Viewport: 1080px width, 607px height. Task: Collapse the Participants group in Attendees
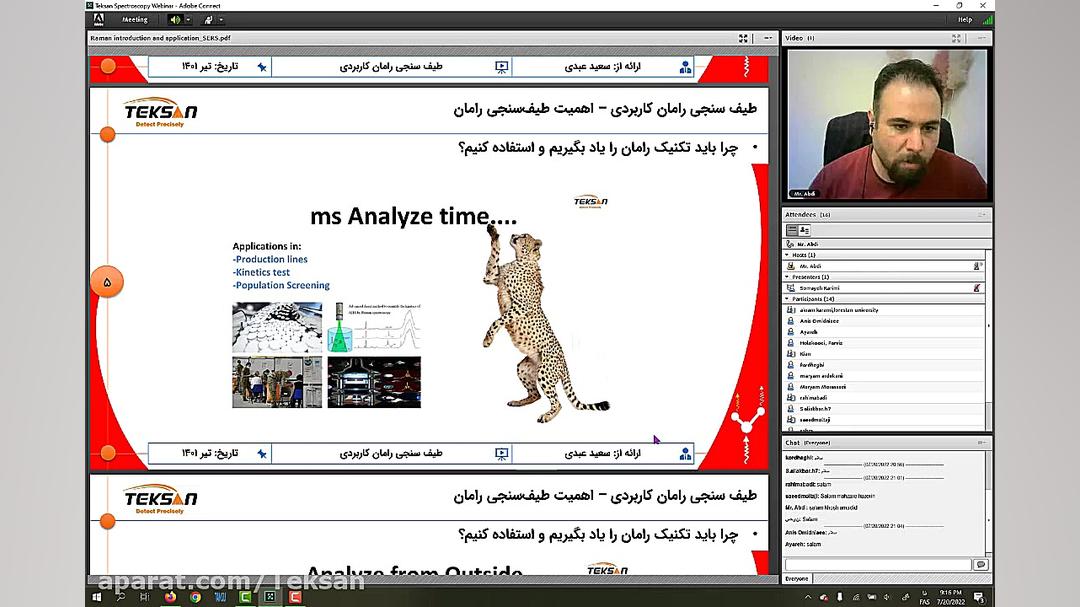point(787,299)
